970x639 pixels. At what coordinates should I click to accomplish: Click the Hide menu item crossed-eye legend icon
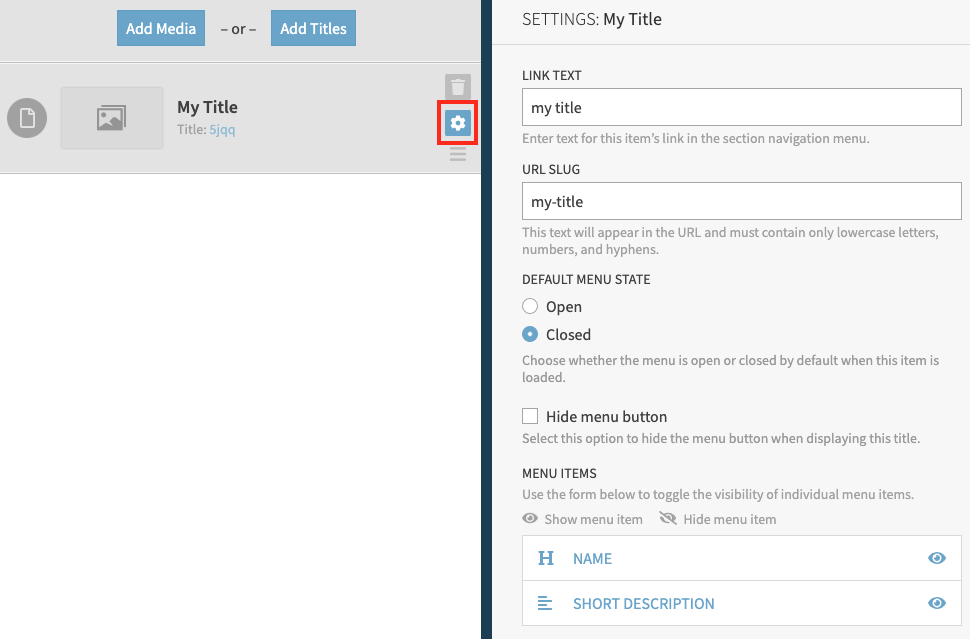[x=668, y=519]
